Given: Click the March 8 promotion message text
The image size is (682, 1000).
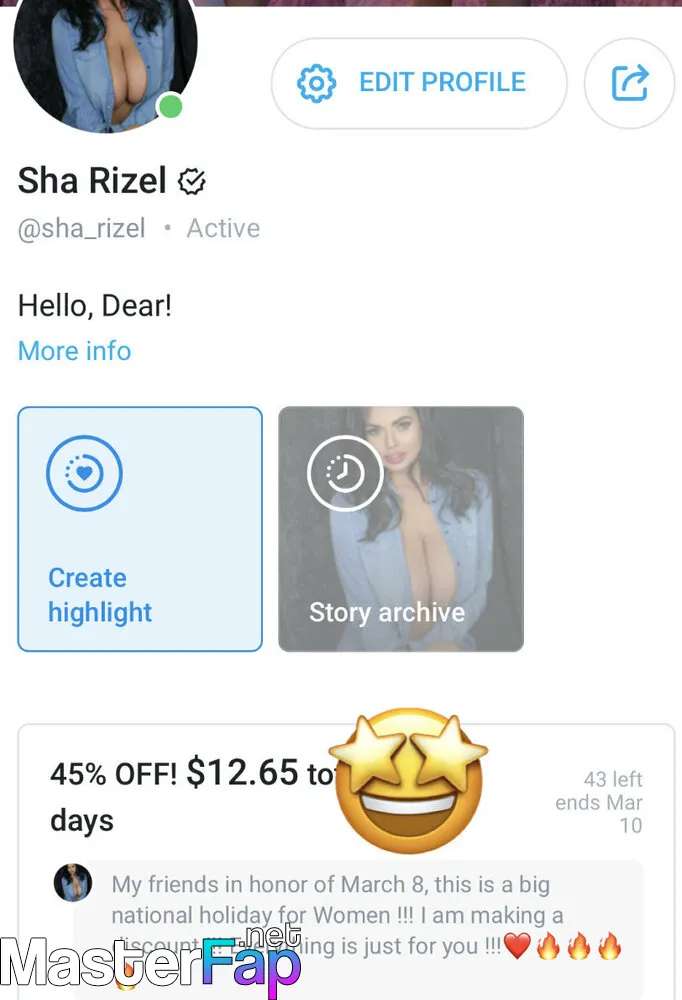Looking at the screenshot, I should pos(366,915).
